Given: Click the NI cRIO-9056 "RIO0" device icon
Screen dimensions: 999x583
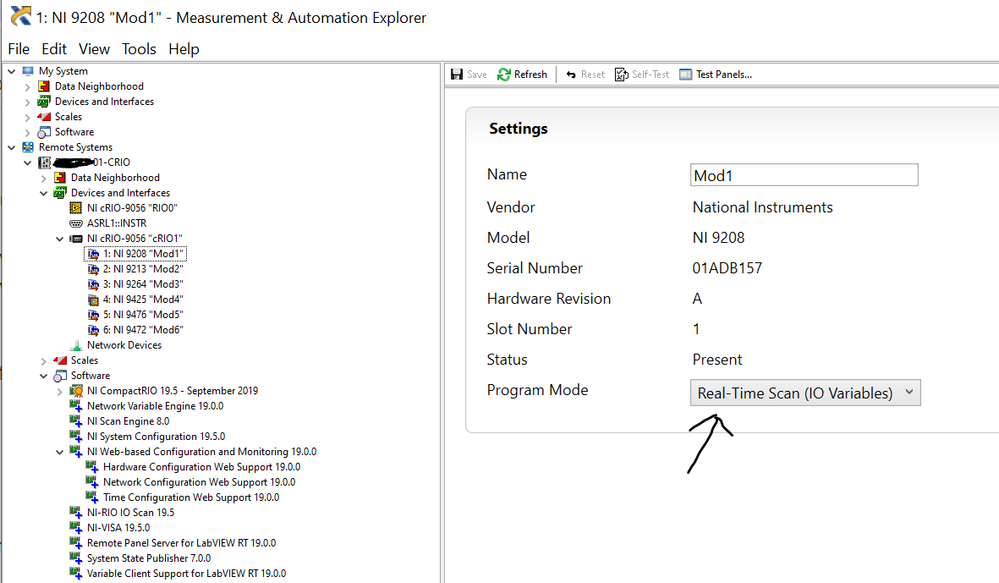Looking at the screenshot, I should tap(76, 208).
